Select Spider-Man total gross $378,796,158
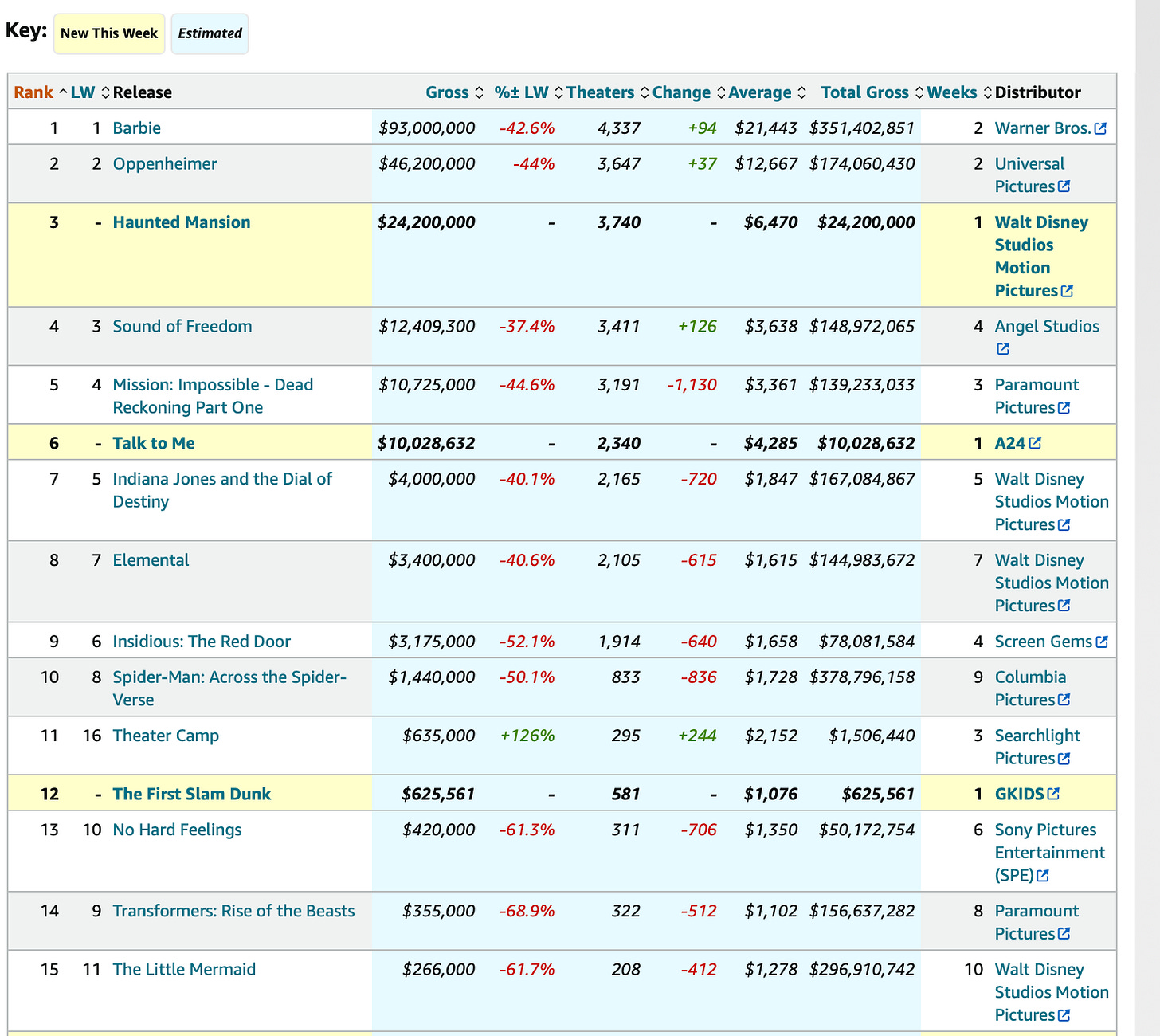This screenshot has width=1160, height=1036. pyautogui.click(x=862, y=677)
